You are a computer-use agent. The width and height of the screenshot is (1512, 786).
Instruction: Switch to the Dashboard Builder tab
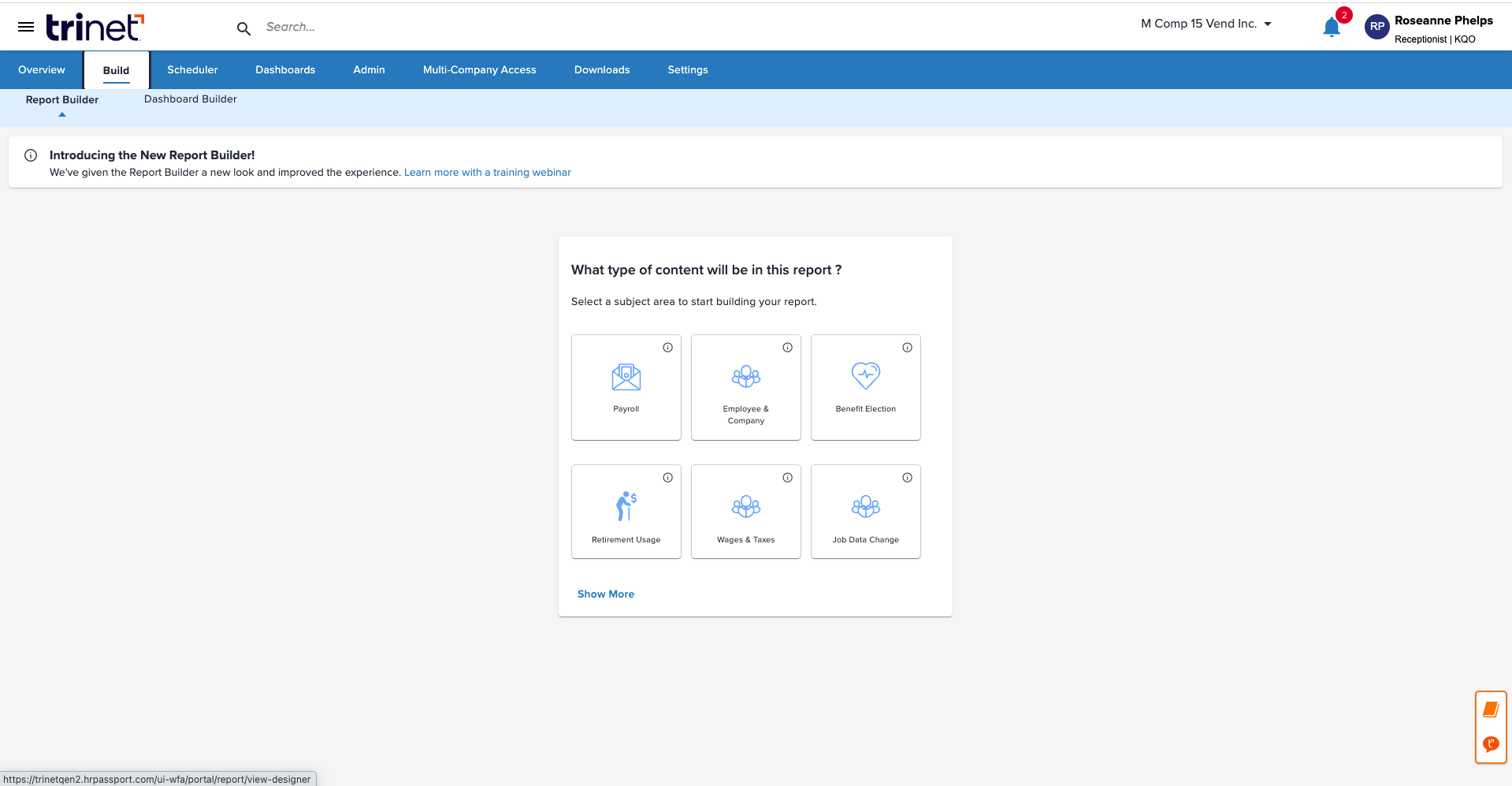[190, 99]
